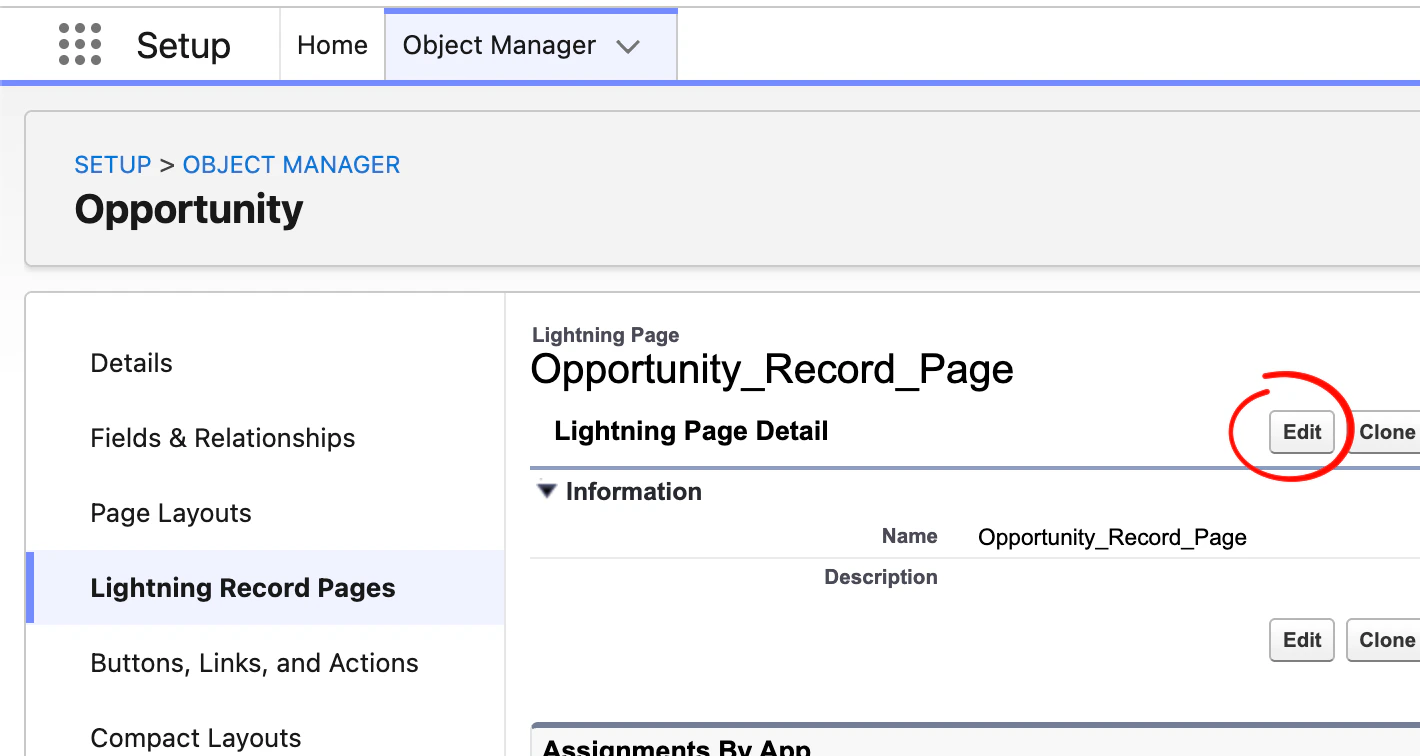Click the Clone button below Description
1420x756 pixels.
point(1385,640)
